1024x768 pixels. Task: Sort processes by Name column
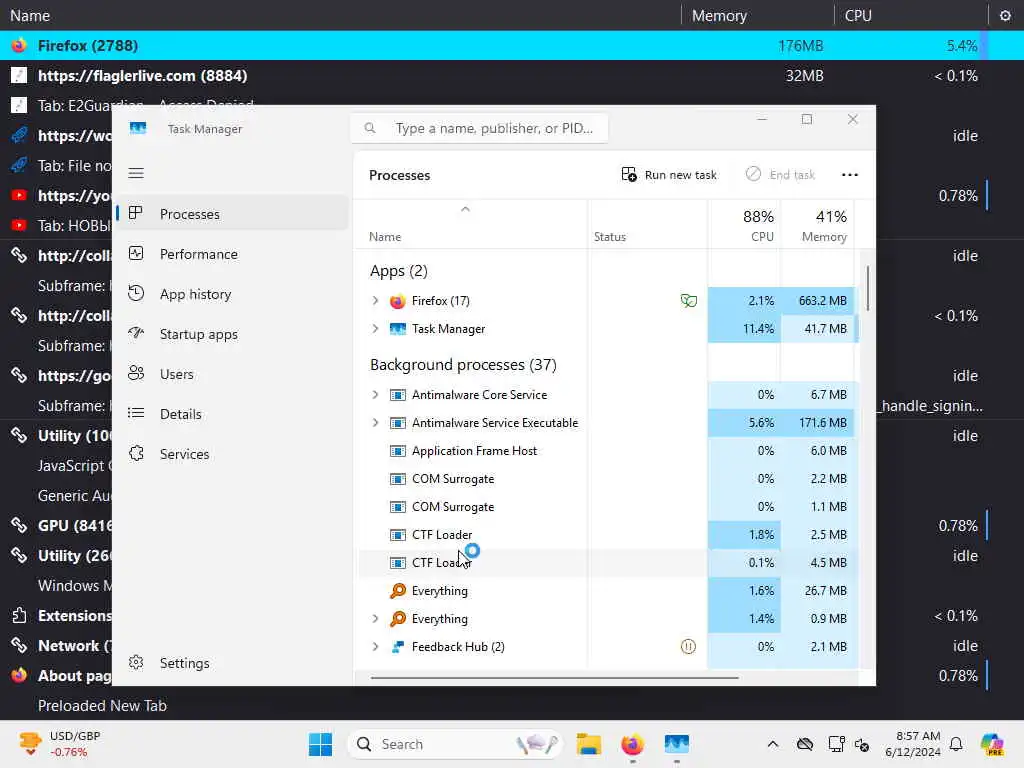[470, 225]
